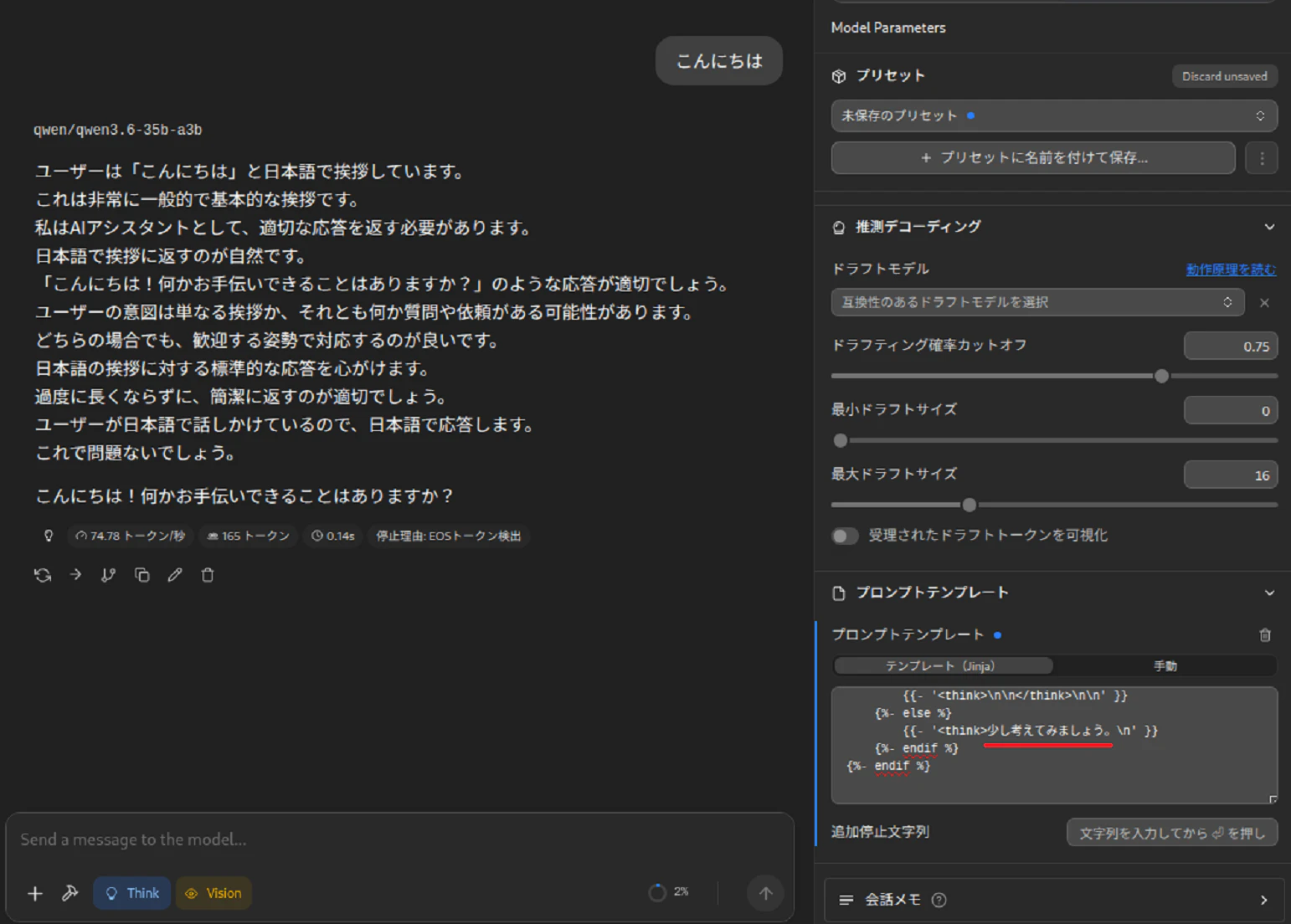The width and height of the screenshot is (1291, 924).
Task: Click the Jinja template code text area
Action: 1054,745
